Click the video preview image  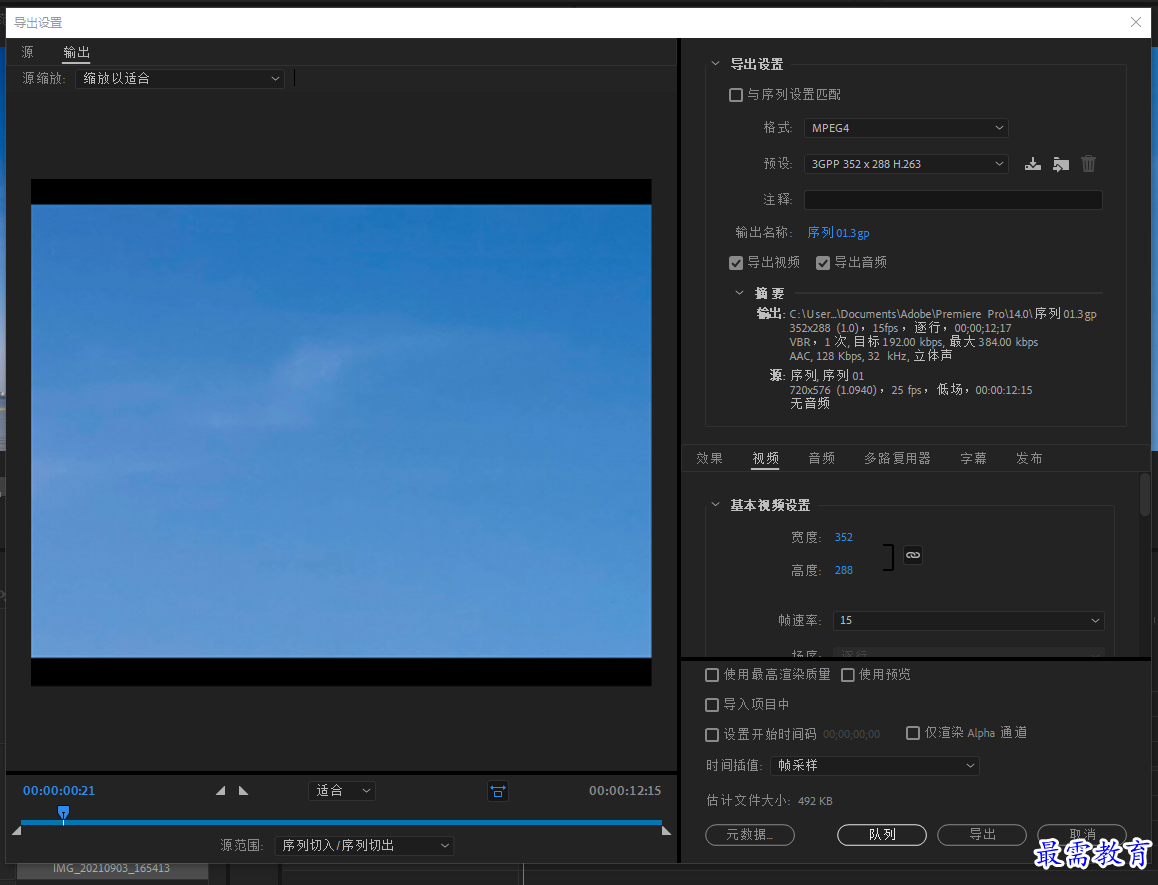point(341,431)
